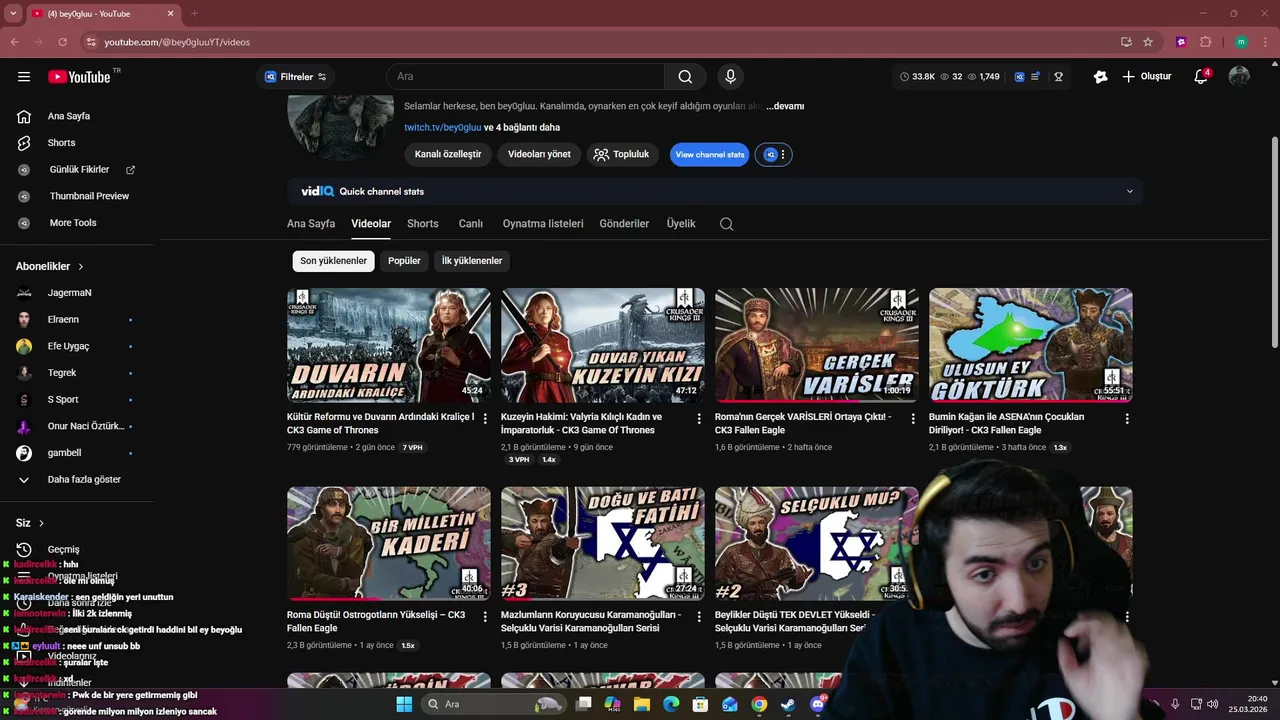Screen dimensions: 1280x720
Task: Open the GERÇEK VARİSLER video thumbnail
Action: coord(817,345)
